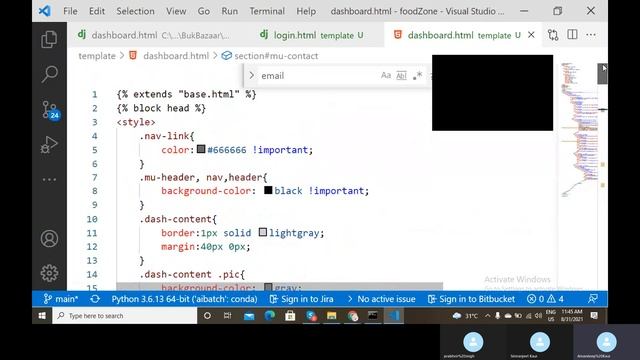Click the Synchronize Changes icon in status bar
The width and height of the screenshot is (640, 360).
(95, 299)
